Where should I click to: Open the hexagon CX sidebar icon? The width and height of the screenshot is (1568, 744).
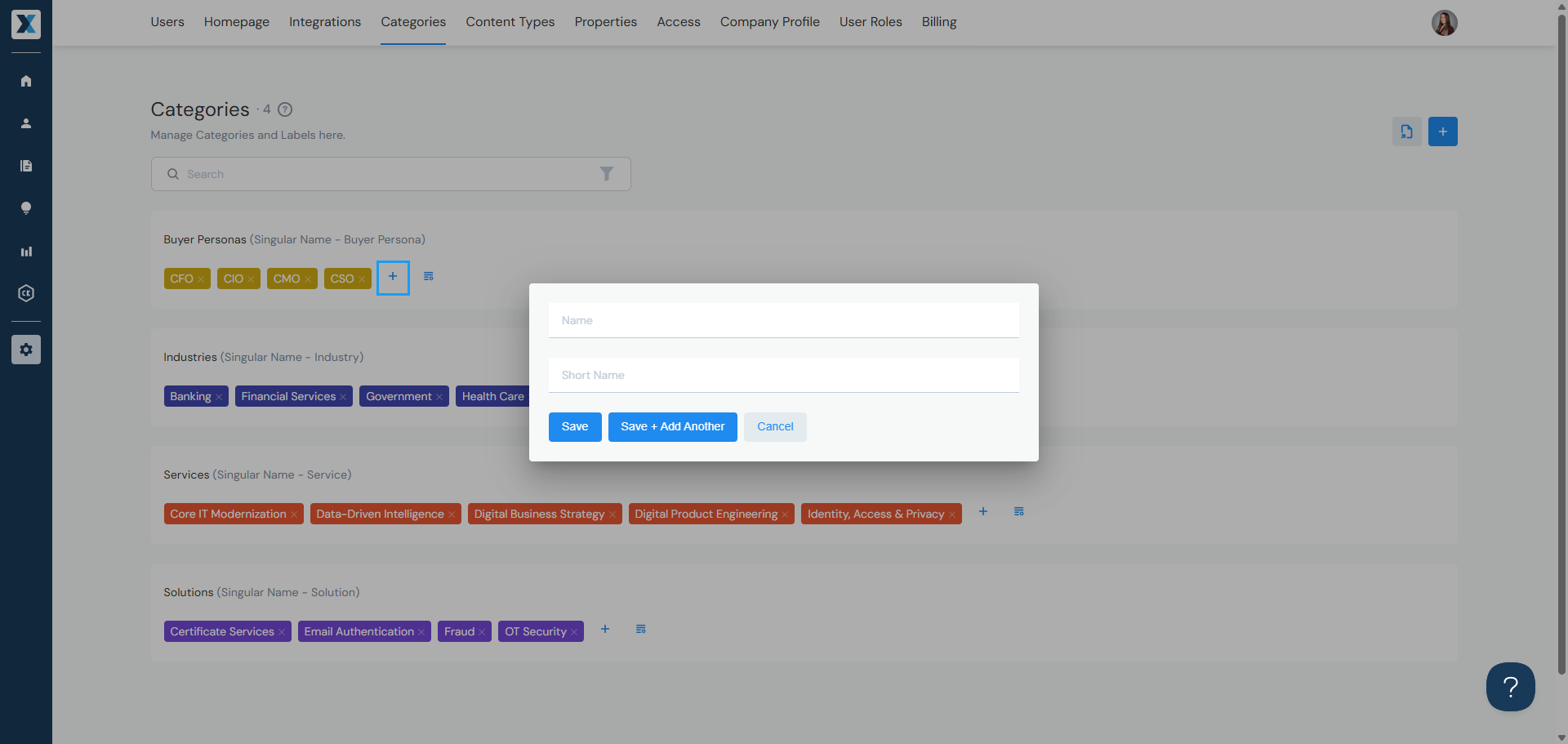point(26,293)
